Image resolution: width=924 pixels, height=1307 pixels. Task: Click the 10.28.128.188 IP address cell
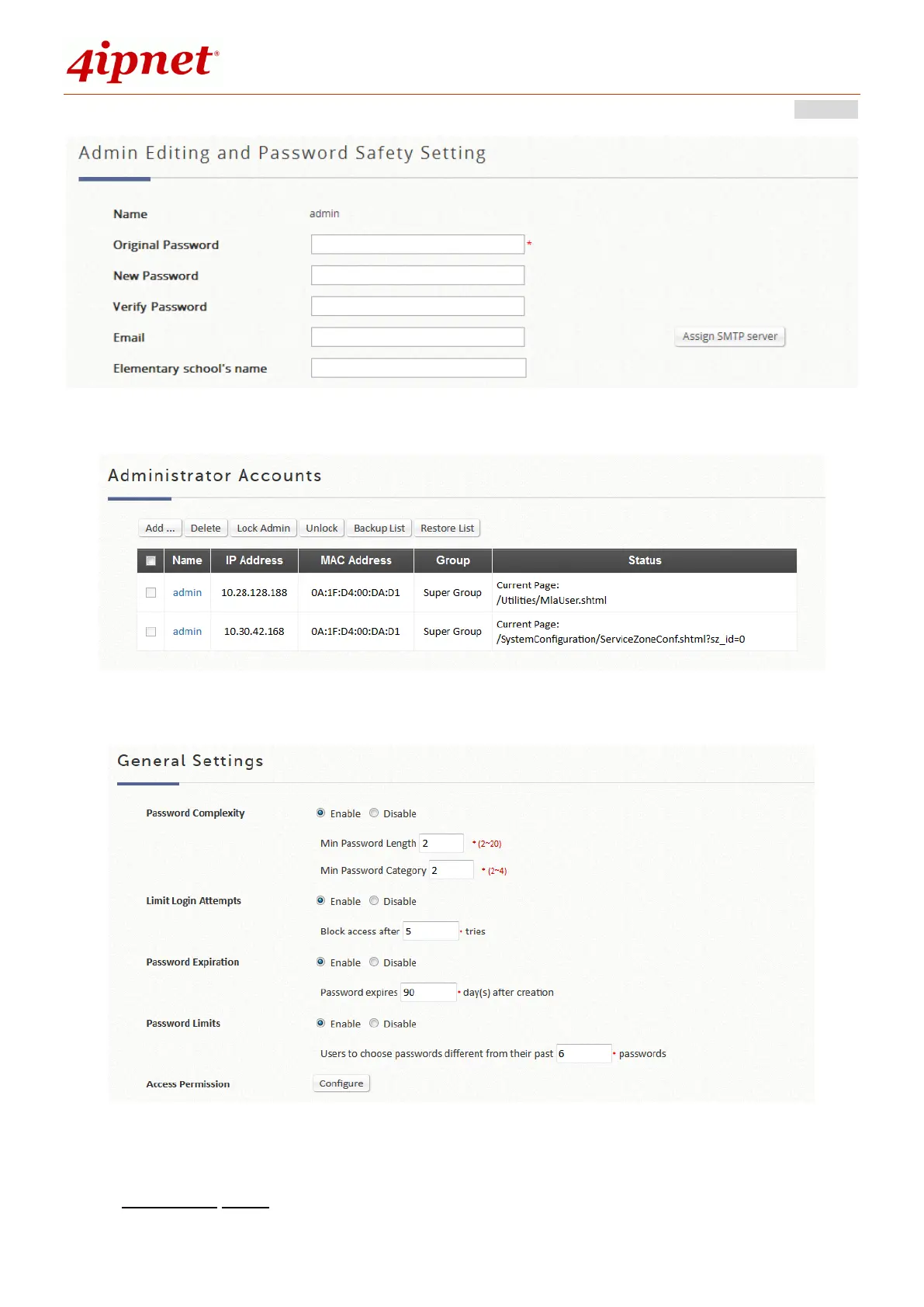point(254,592)
